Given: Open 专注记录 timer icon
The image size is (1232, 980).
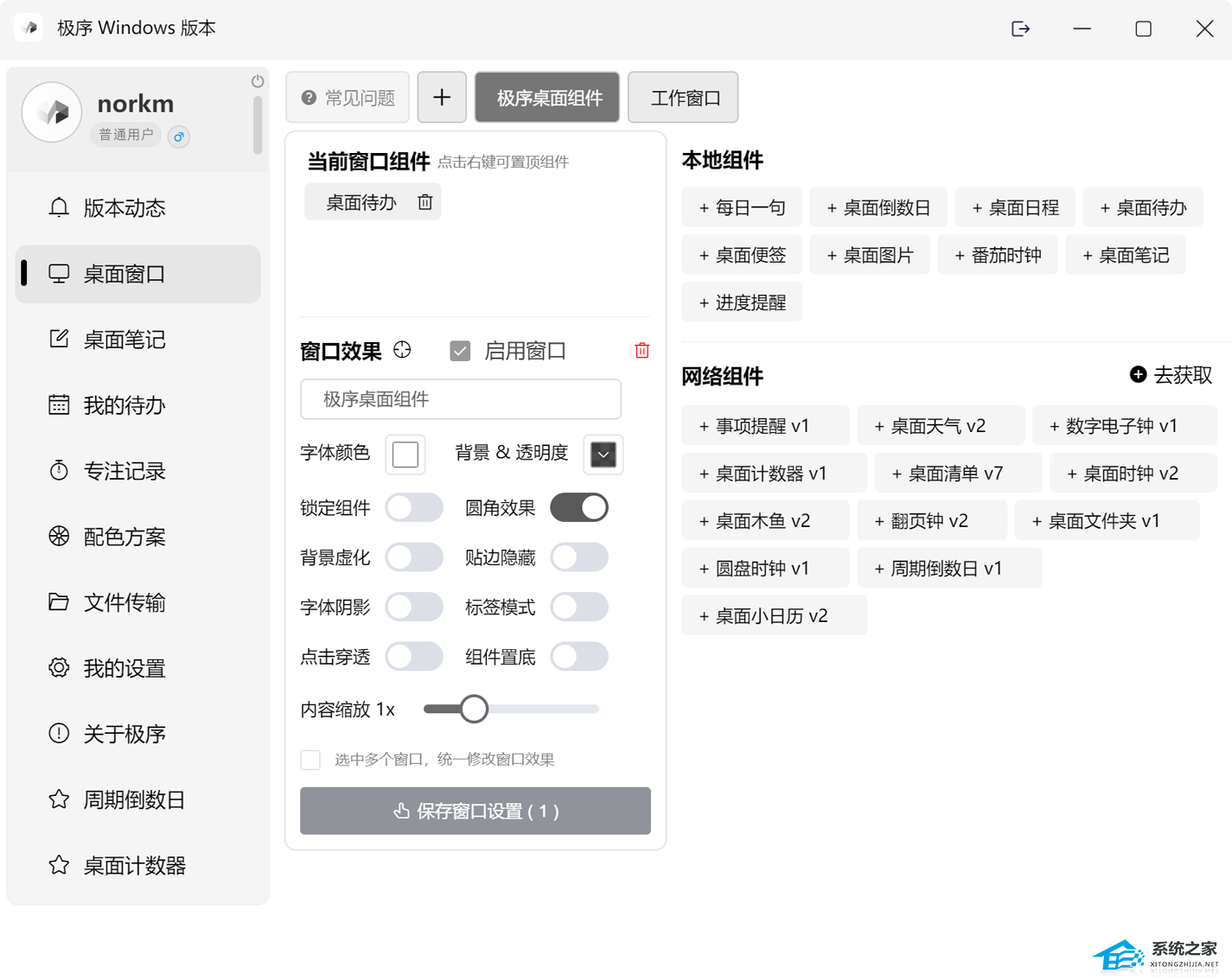Looking at the screenshot, I should pos(59,470).
